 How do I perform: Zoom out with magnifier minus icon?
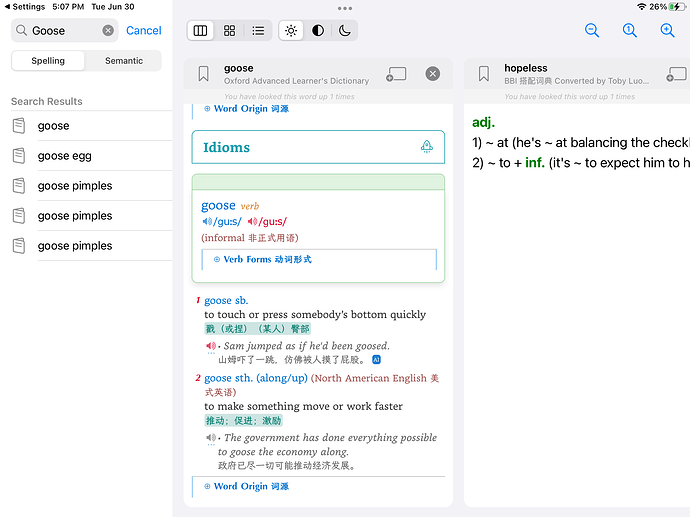pyautogui.click(x=592, y=30)
